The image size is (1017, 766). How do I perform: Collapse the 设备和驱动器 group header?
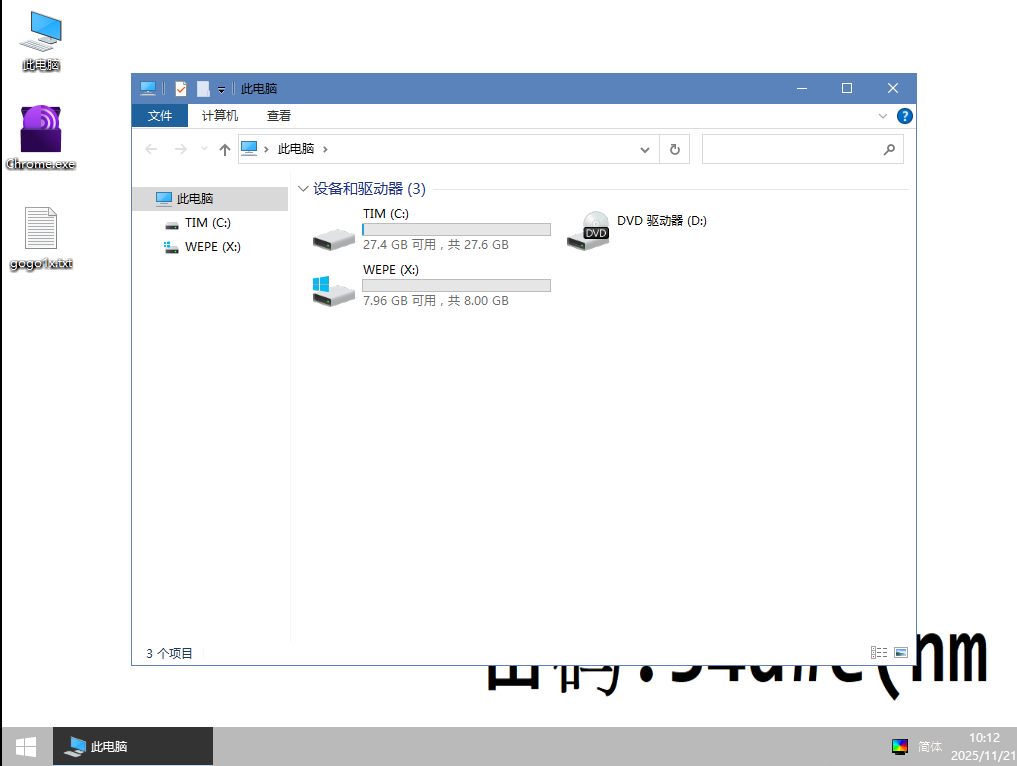click(303, 189)
